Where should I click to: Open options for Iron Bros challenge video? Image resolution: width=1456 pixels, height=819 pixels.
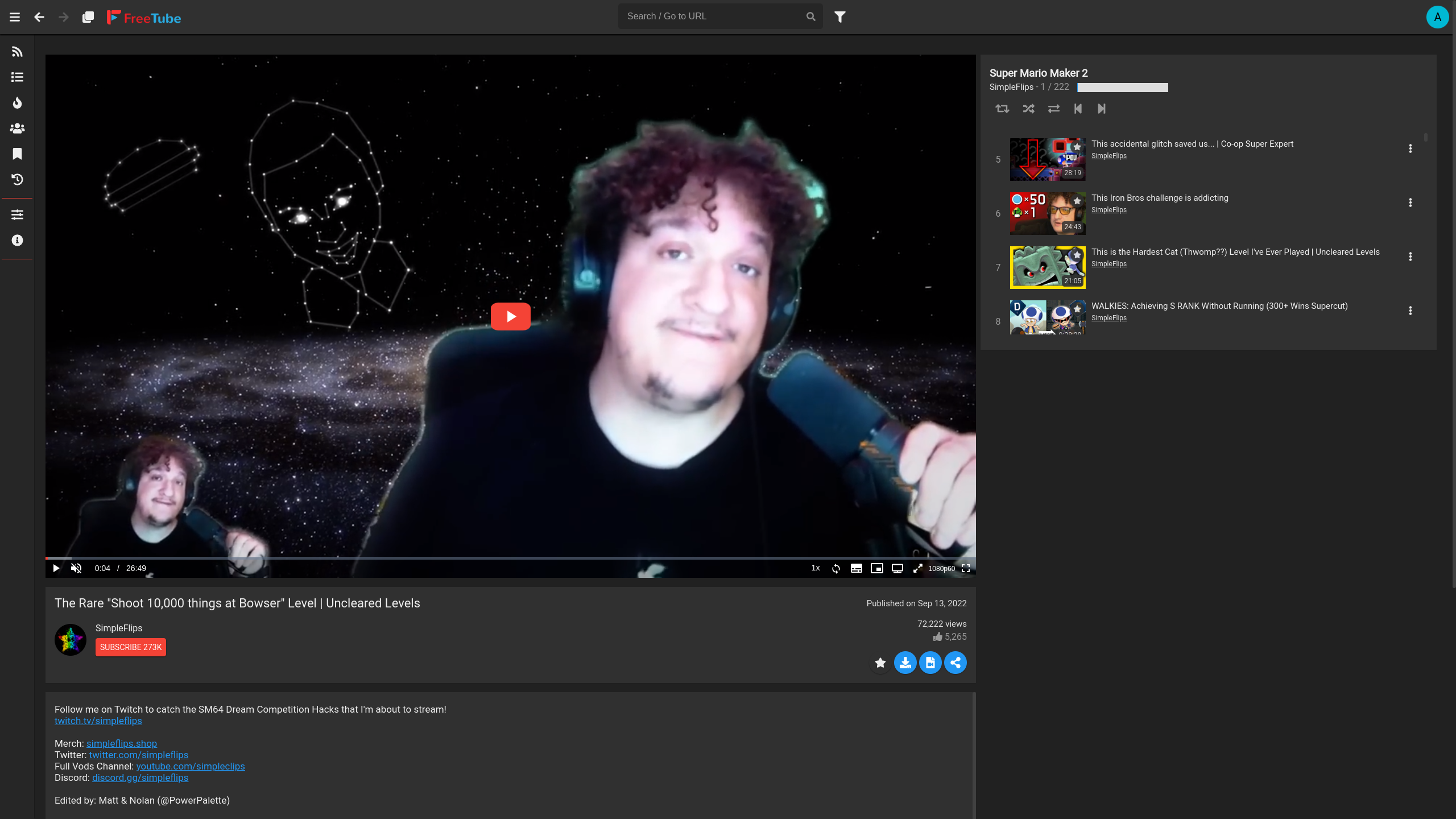tap(1410, 202)
